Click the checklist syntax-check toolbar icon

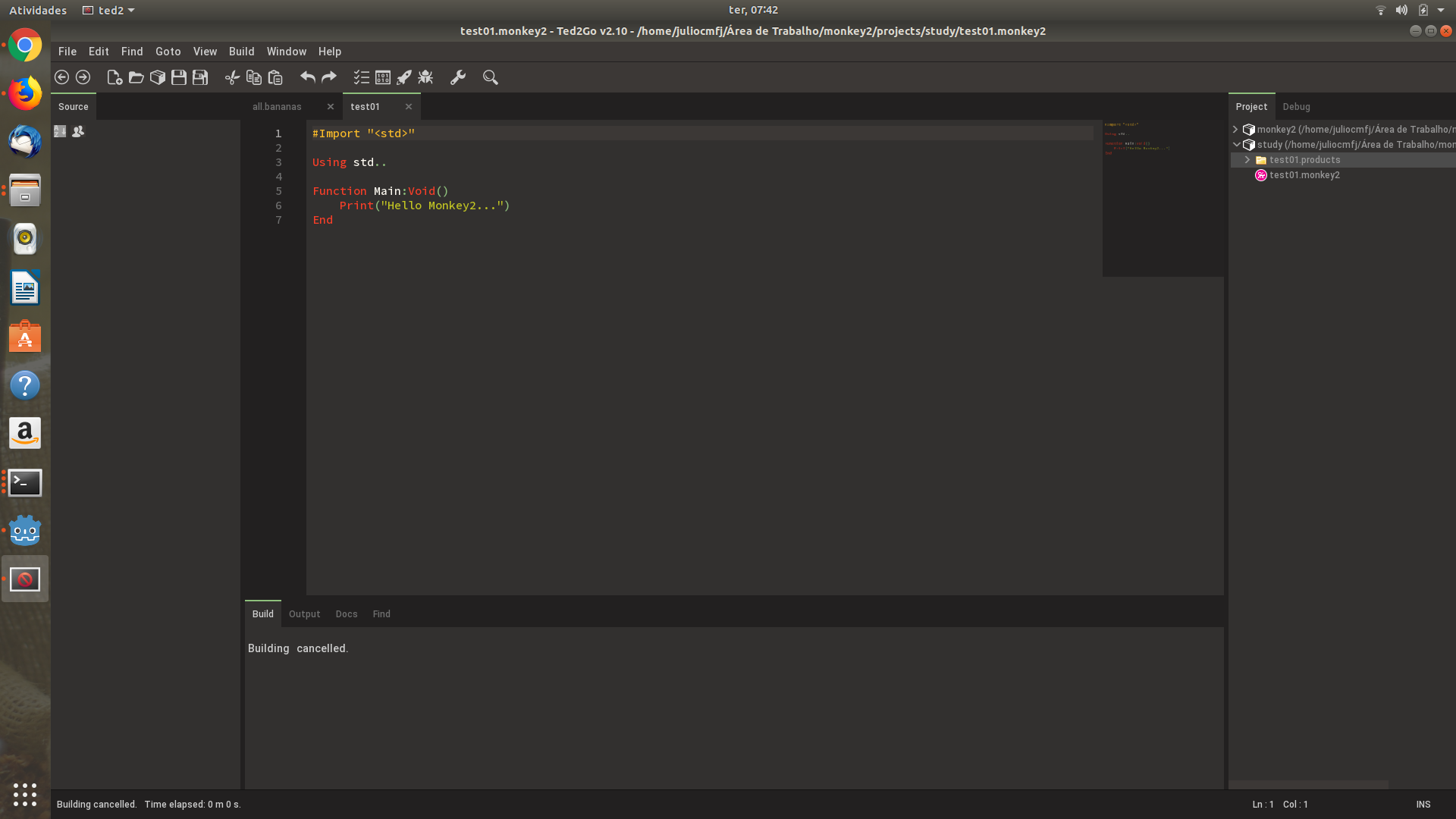pyautogui.click(x=361, y=77)
